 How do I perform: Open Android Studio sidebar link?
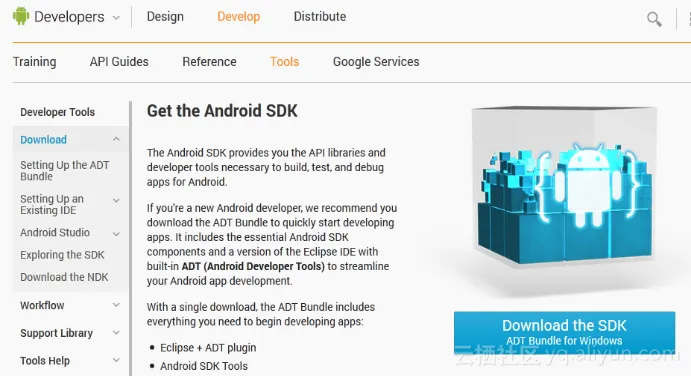pos(55,232)
